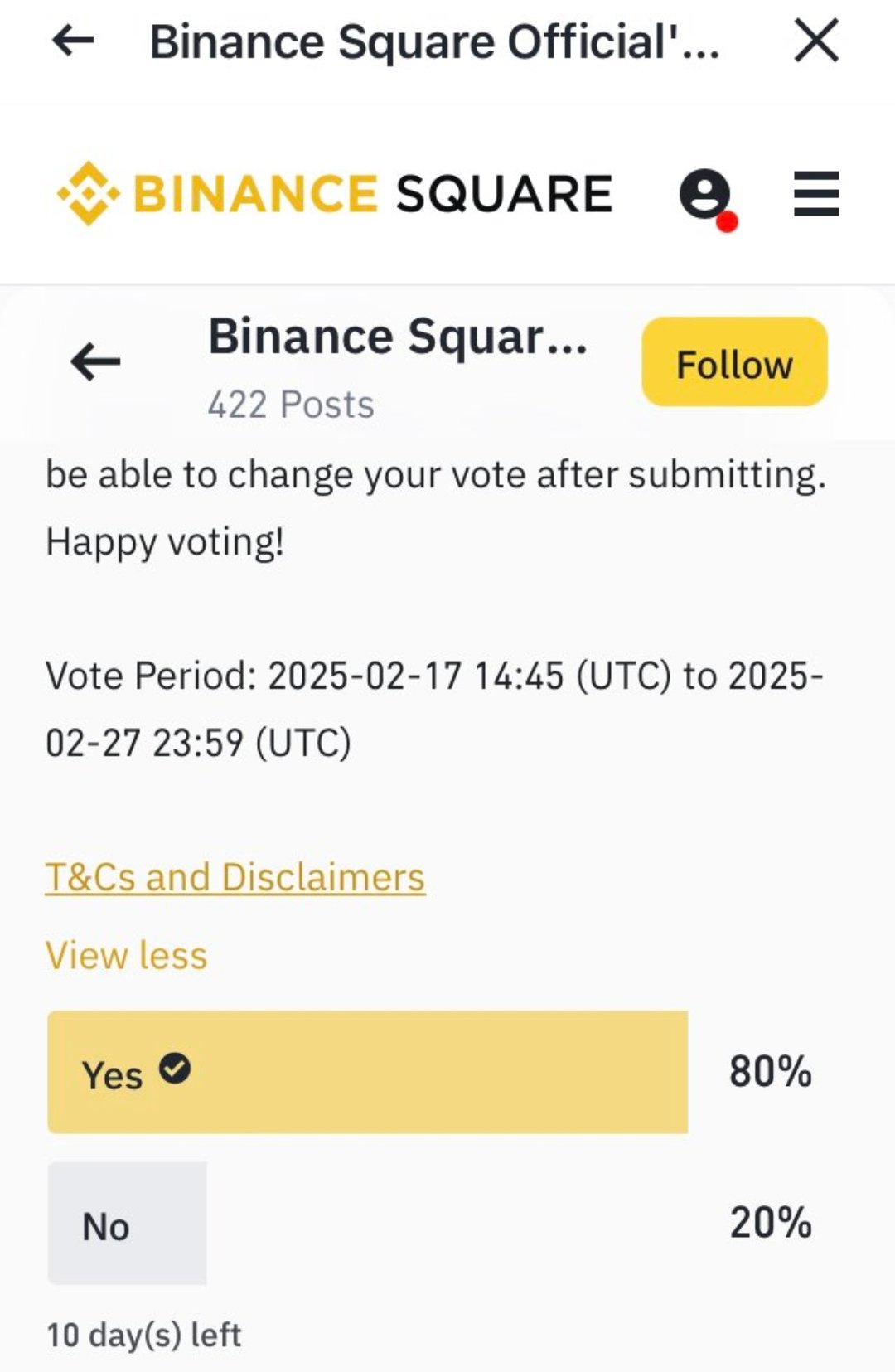Close the in-app browser with X

pos(816,41)
